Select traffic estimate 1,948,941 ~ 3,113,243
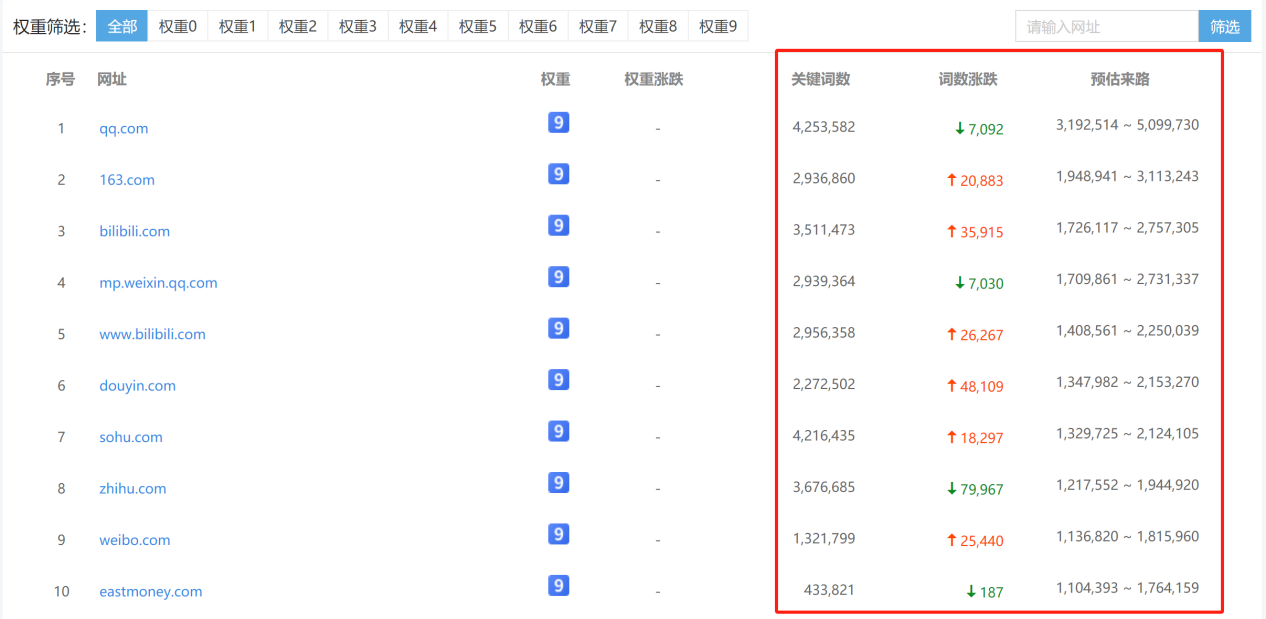Viewport: 1266px width, 619px height. 1127,176
